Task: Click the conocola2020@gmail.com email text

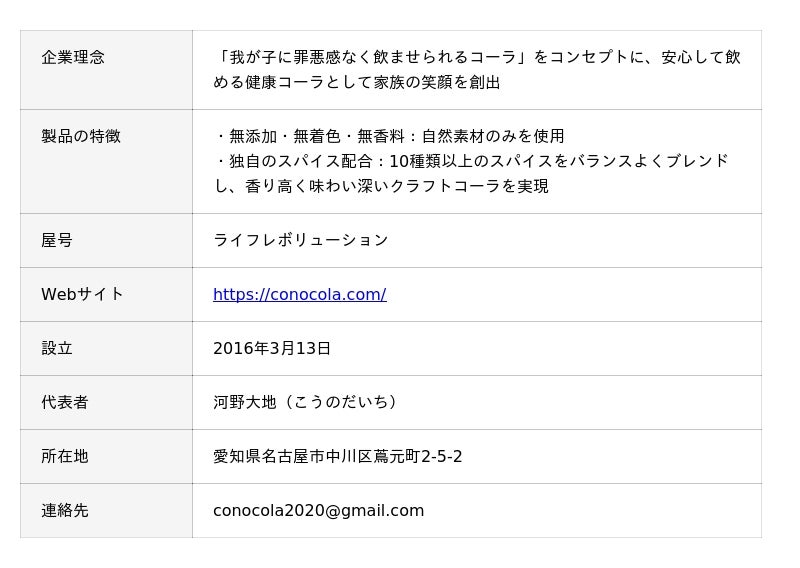Action: pos(318,510)
